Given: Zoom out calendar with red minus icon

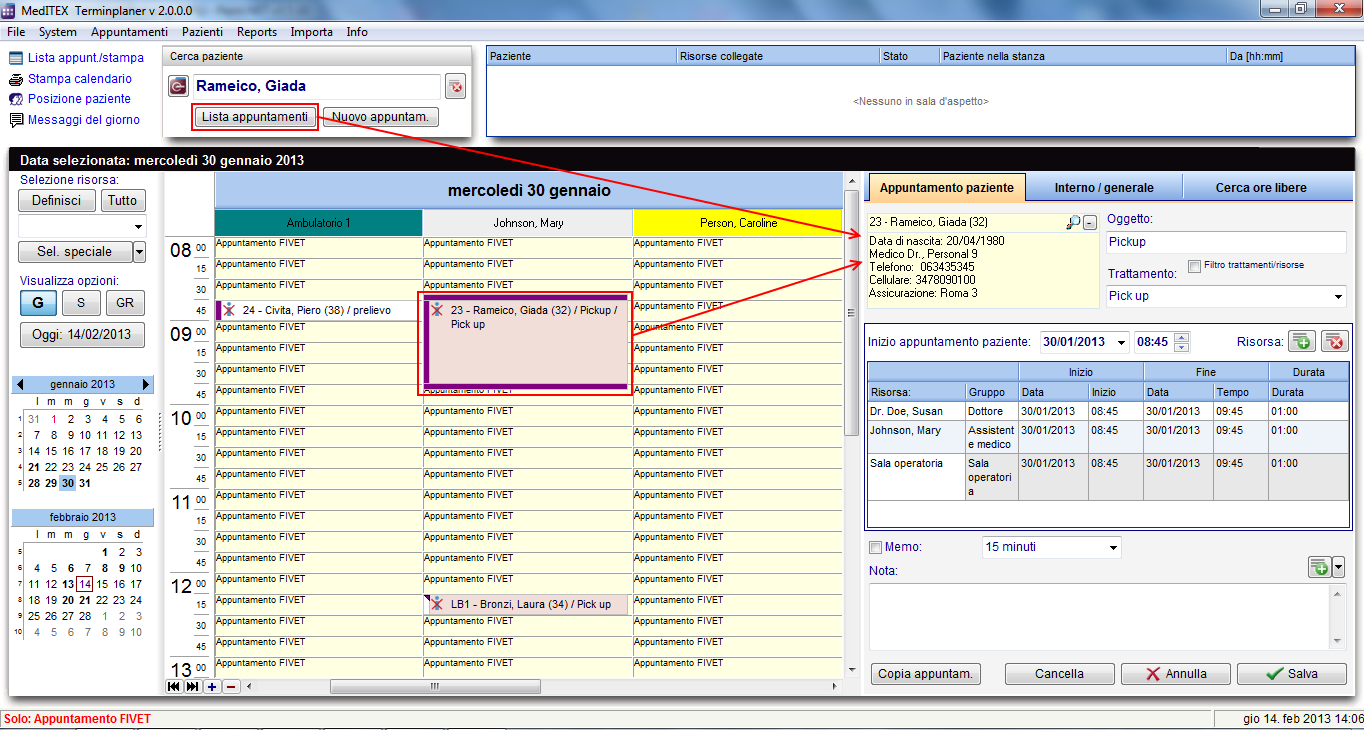Looking at the screenshot, I should [231, 687].
